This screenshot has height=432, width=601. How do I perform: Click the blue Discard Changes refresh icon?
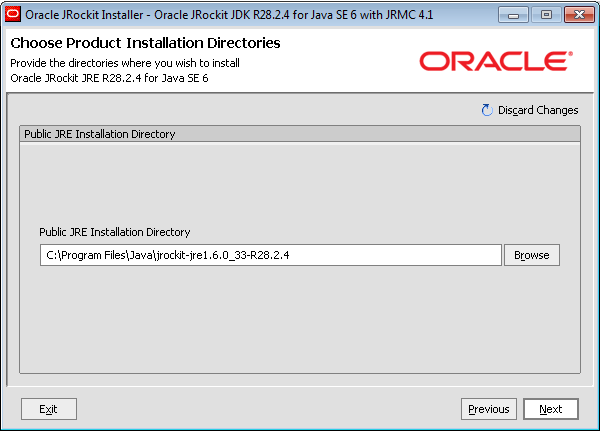pyautogui.click(x=487, y=110)
